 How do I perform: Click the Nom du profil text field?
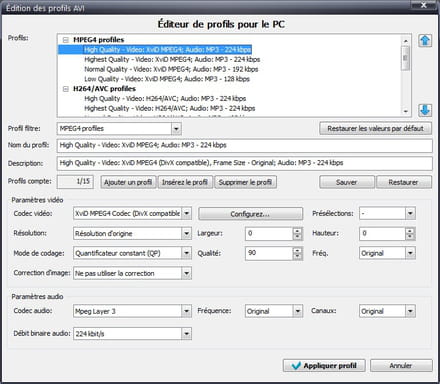point(245,146)
